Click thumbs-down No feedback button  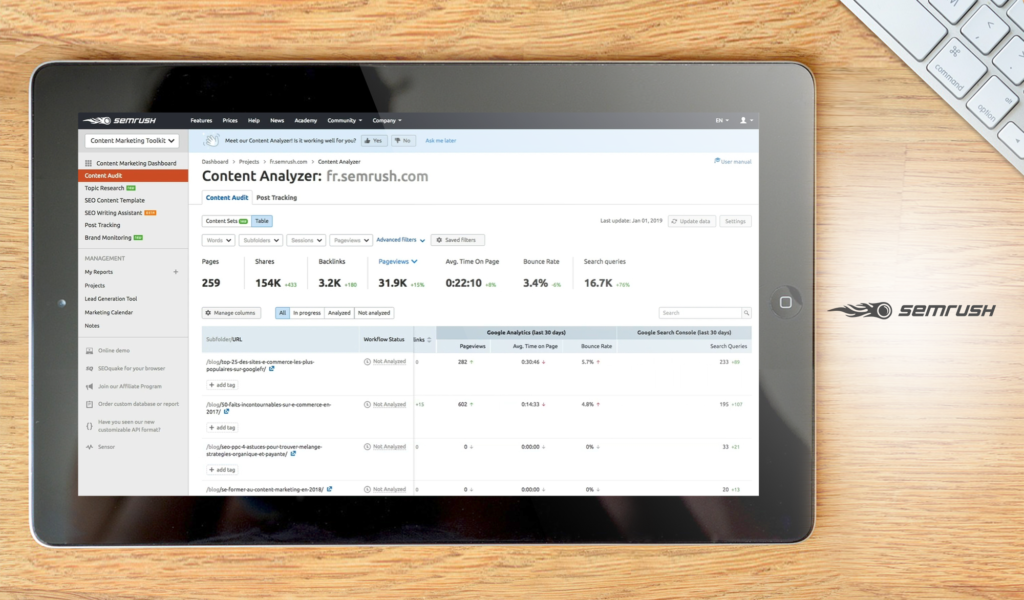coord(404,141)
